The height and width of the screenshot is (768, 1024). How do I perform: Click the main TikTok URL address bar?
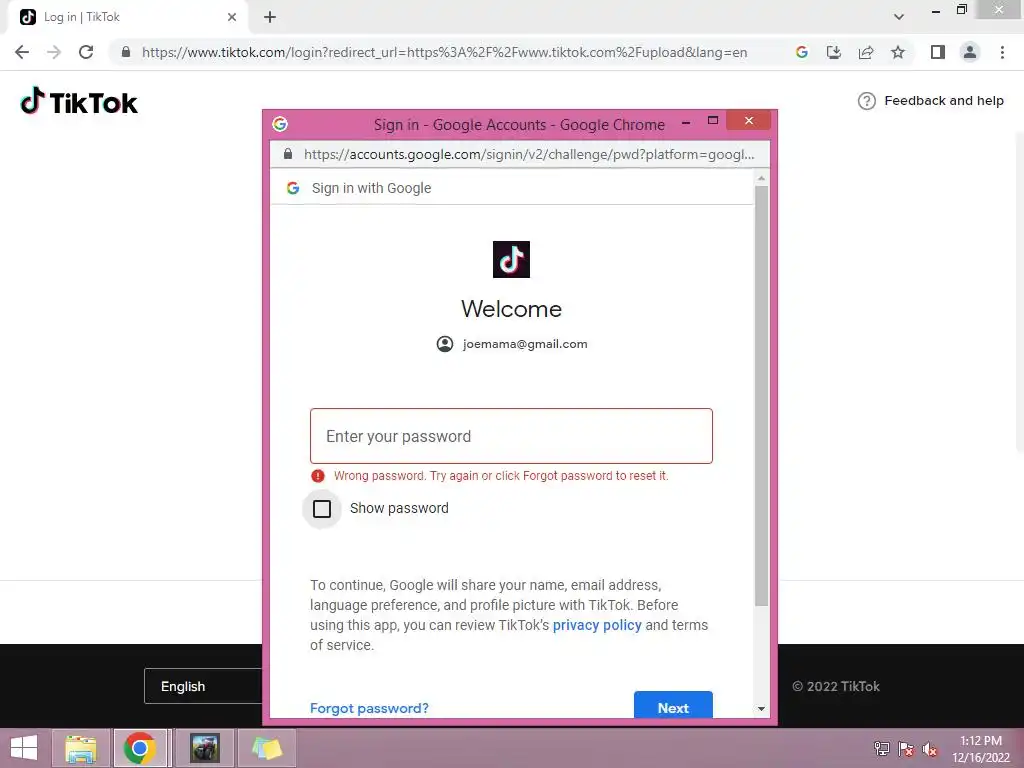point(444,52)
